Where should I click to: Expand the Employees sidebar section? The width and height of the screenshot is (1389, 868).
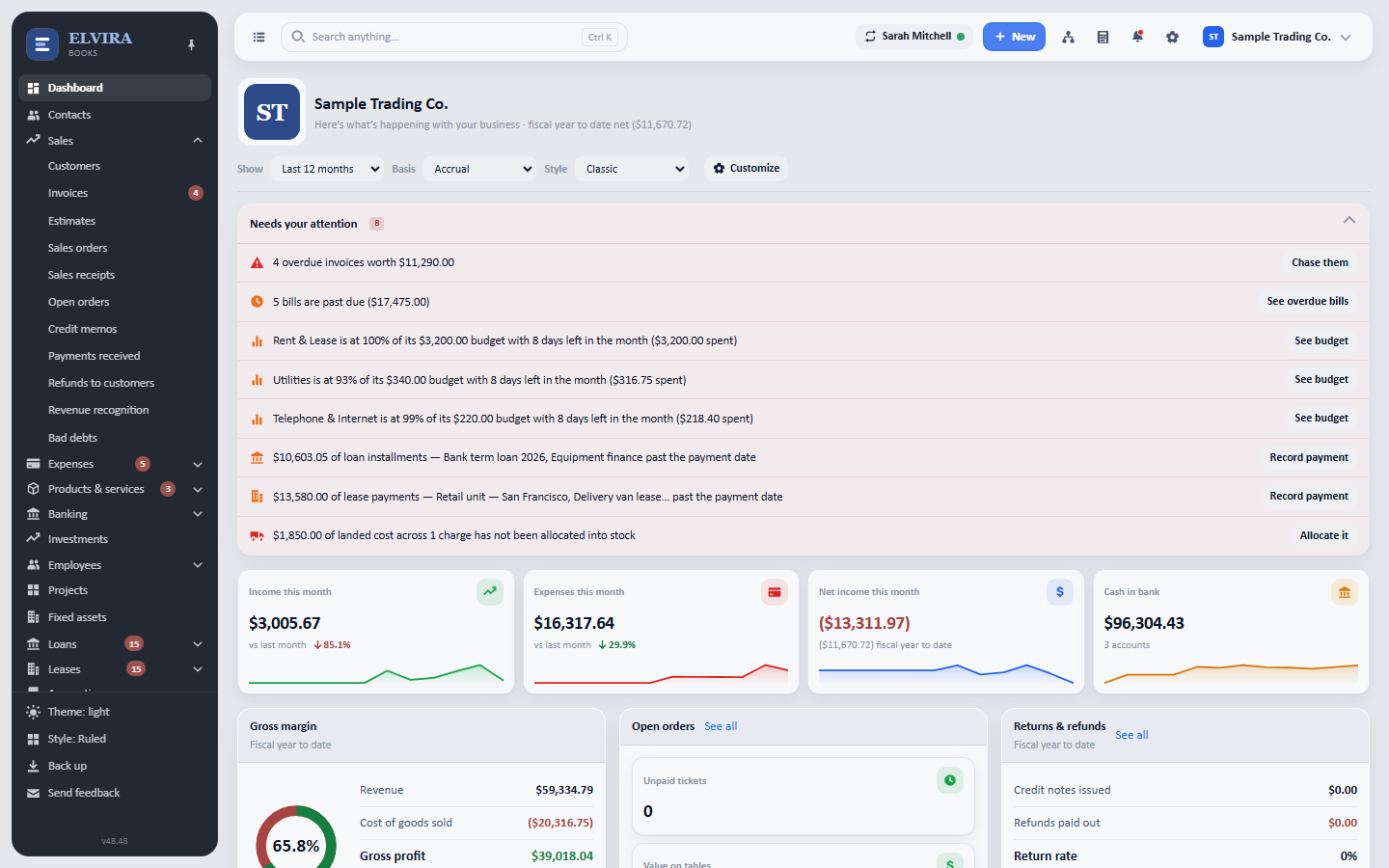198,565
